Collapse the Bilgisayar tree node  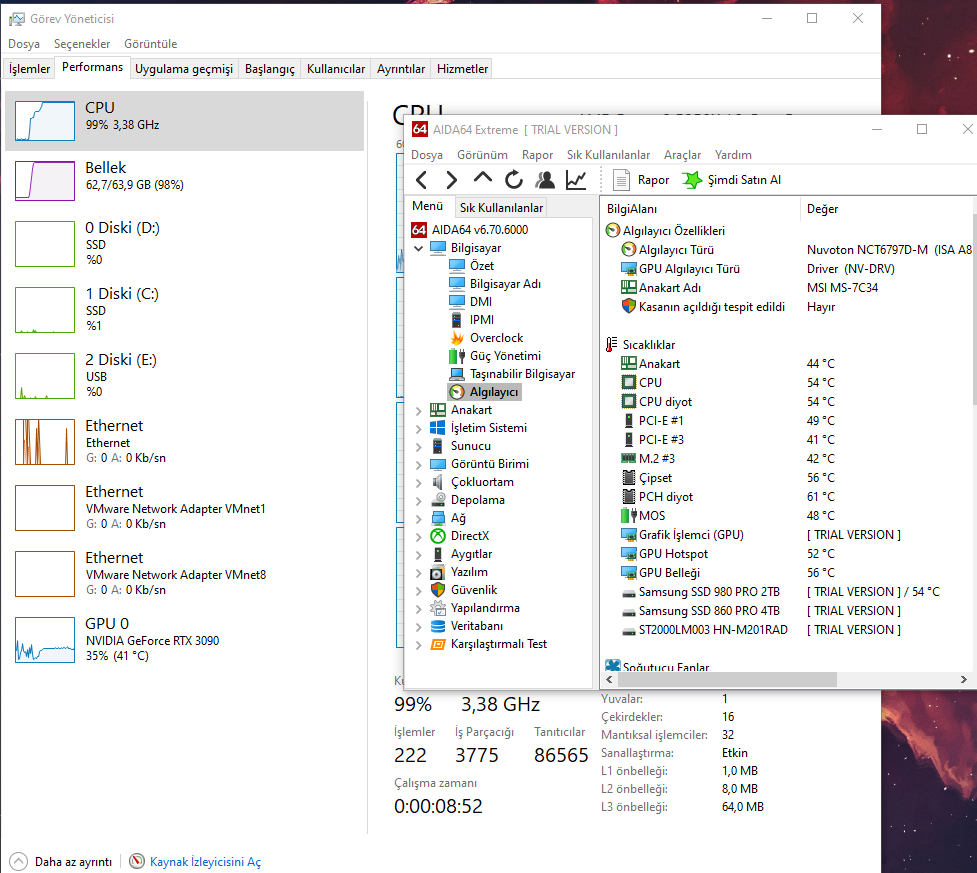coord(419,248)
